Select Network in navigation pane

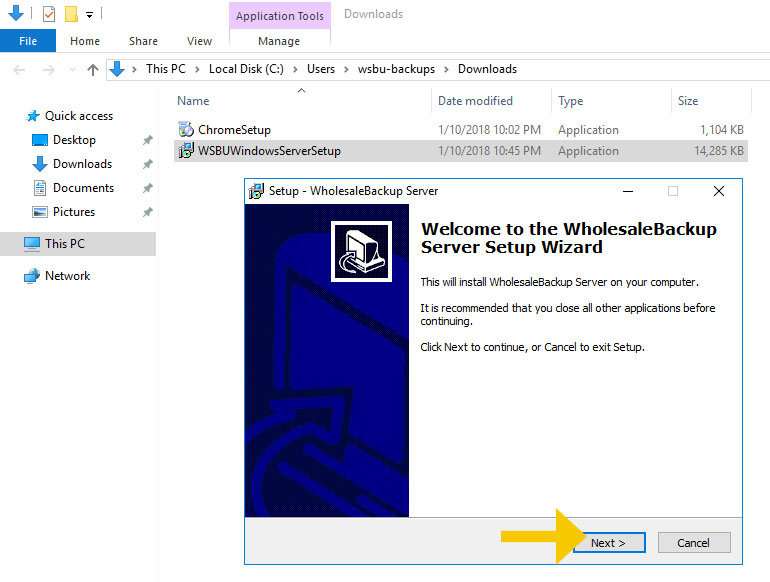(67, 276)
